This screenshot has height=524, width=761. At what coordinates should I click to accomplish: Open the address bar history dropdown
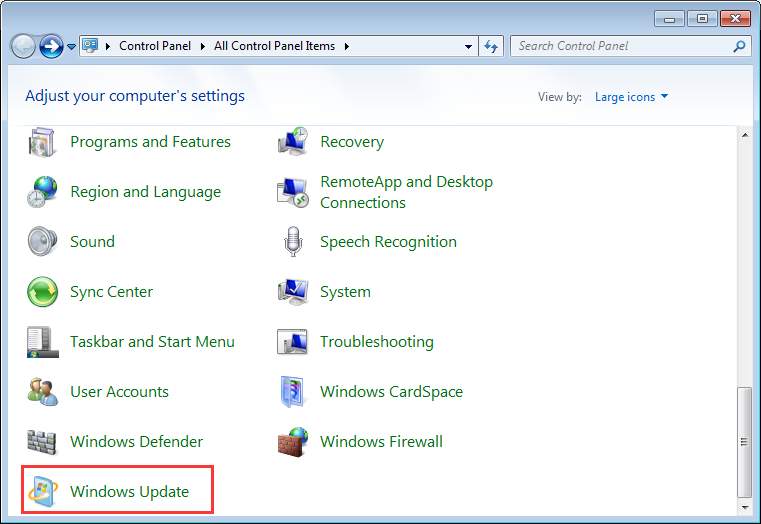[x=468, y=47]
